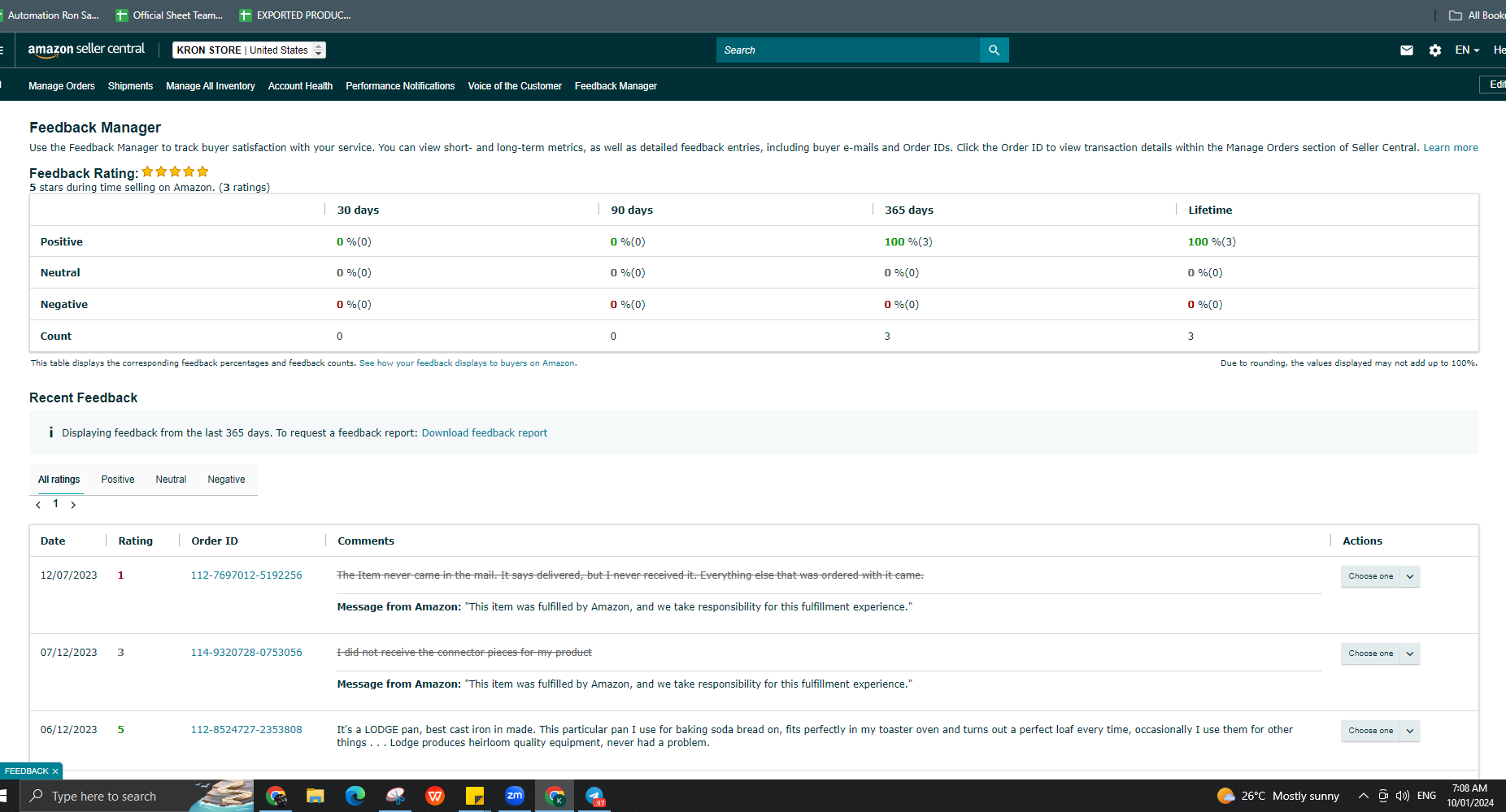
Task: Switch to the Negative feedback tab
Action: pyautogui.click(x=226, y=480)
